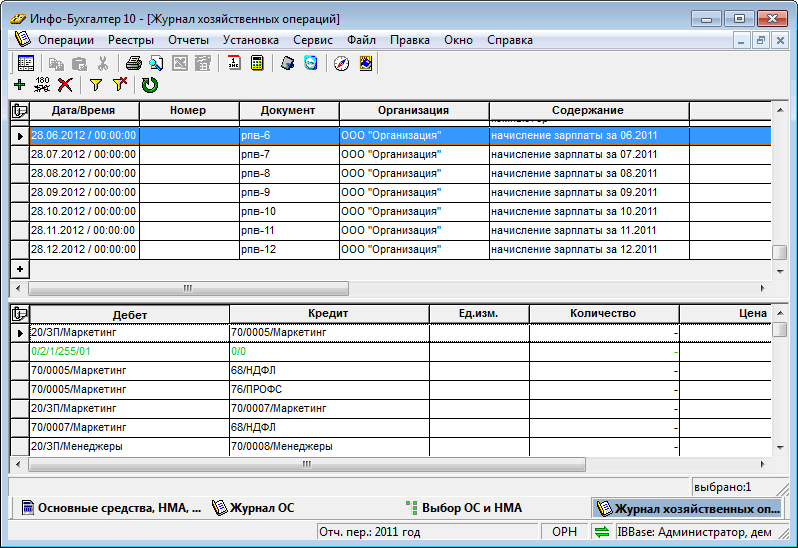
Task: Open the calendar icon in toolbar
Action: coord(234,64)
